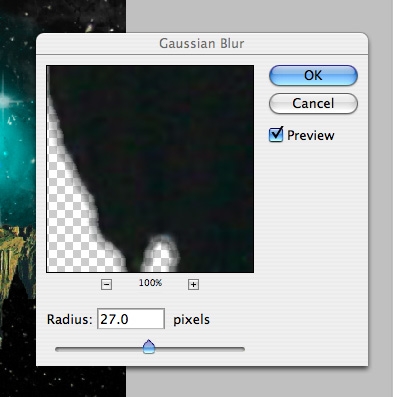
Task: Click the plus zoom-in icon under the preview
Action: [193, 285]
